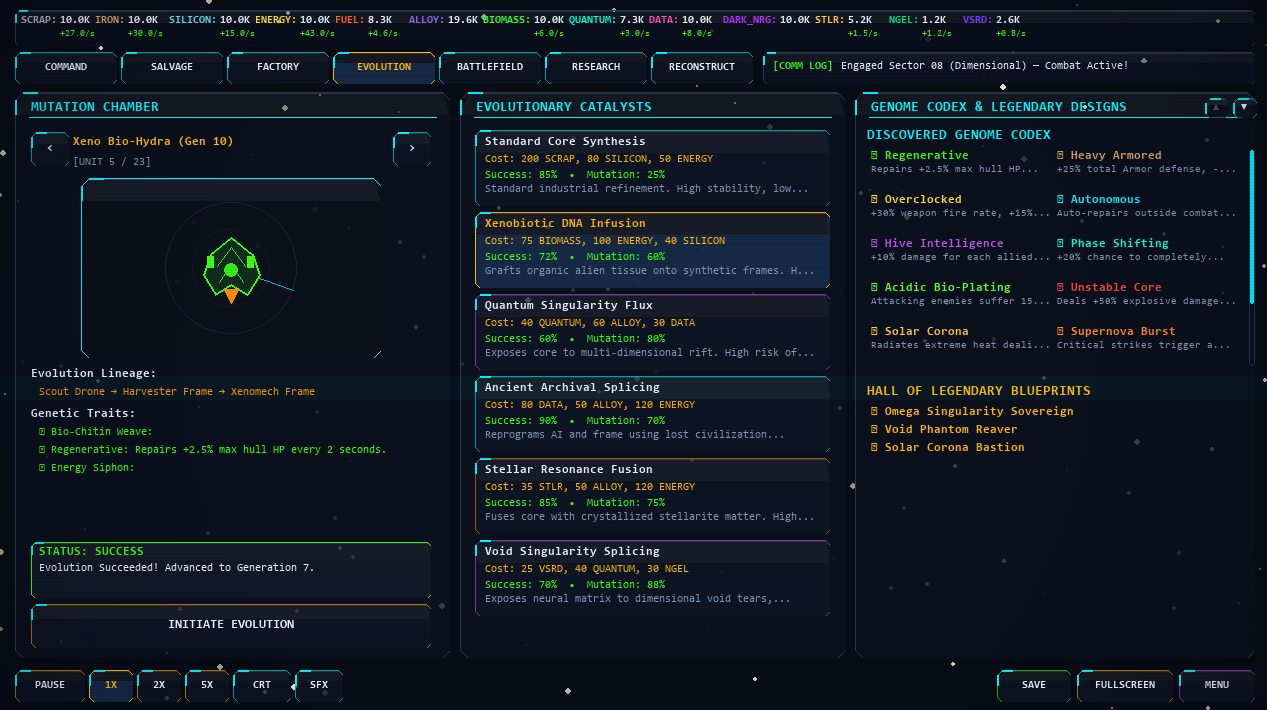
Task: Click the Genome Codex panel up arrow
Action: click(x=1216, y=107)
